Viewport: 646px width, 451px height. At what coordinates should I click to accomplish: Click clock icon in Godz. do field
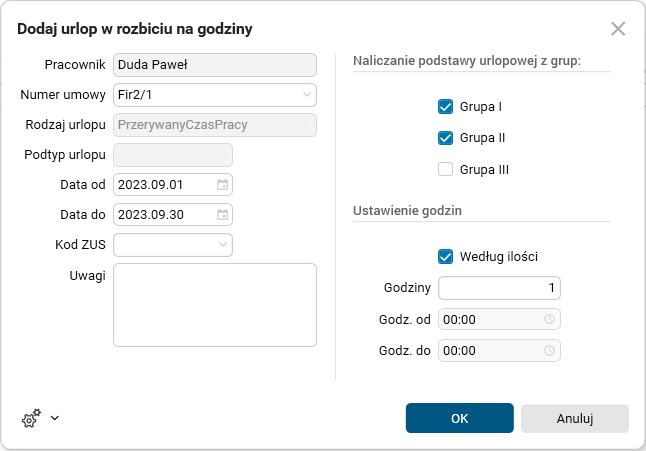[x=549, y=351]
